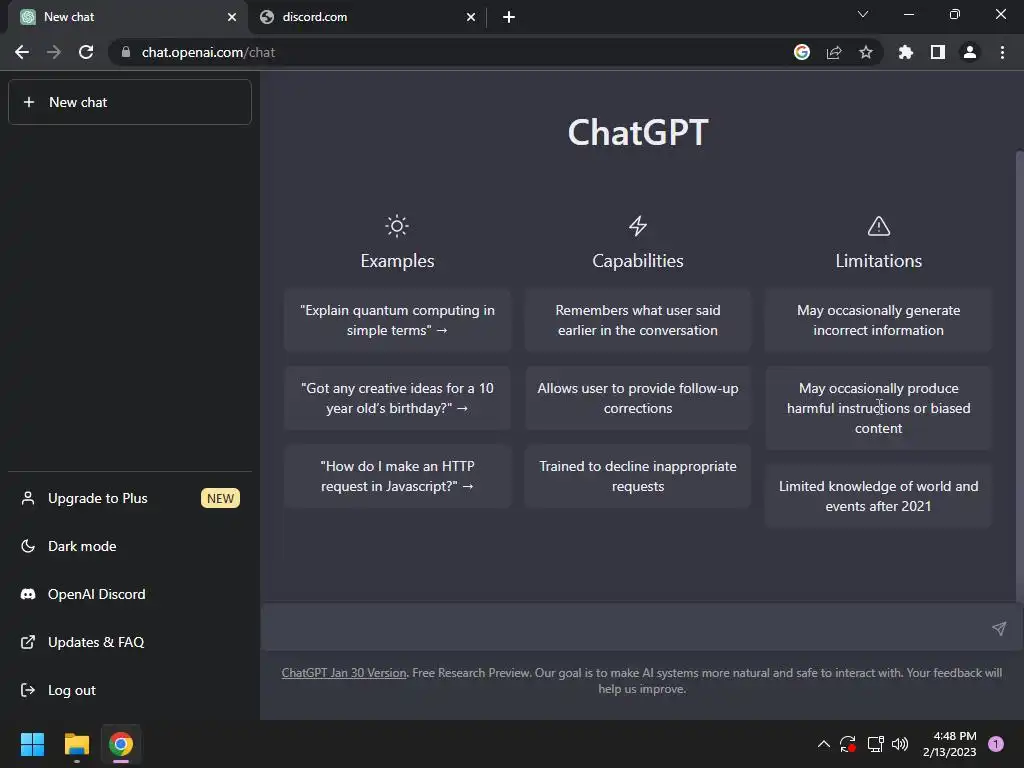The width and height of the screenshot is (1024, 768).
Task: Click the sync status tray icon
Action: point(848,744)
